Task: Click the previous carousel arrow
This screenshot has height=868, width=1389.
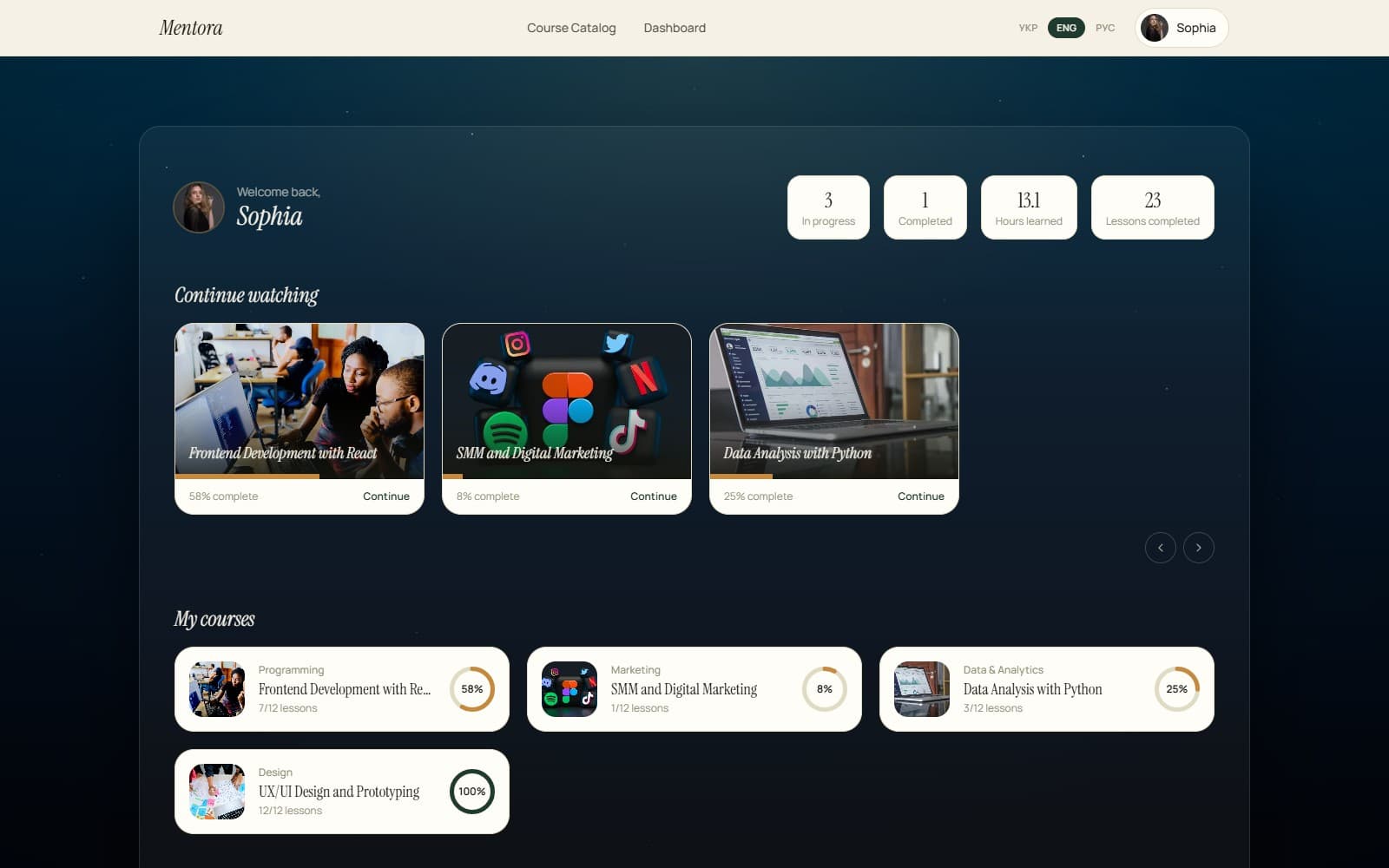Action: [x=1160, y=548]
